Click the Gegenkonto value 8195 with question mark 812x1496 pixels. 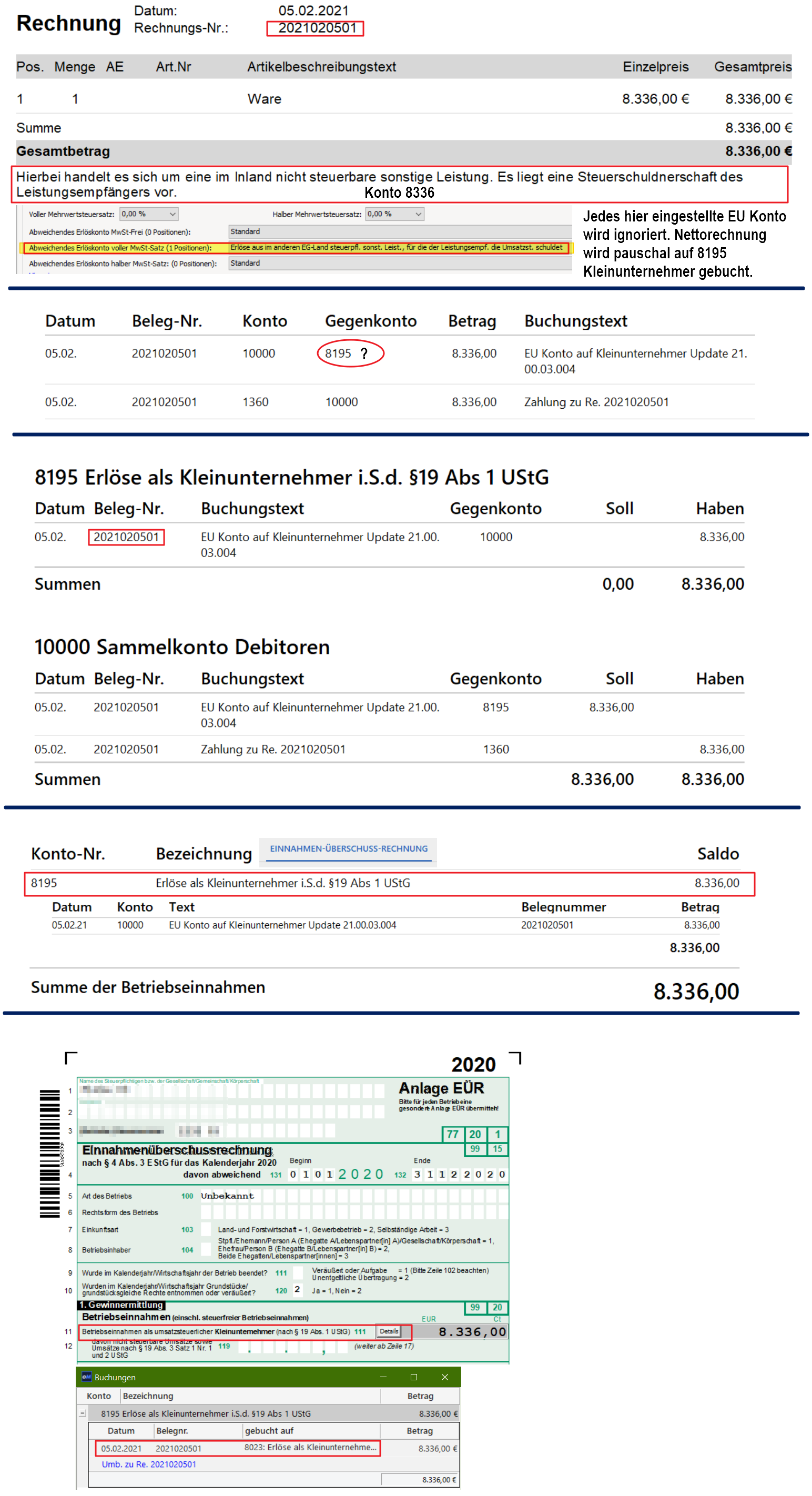pos(350,353)
